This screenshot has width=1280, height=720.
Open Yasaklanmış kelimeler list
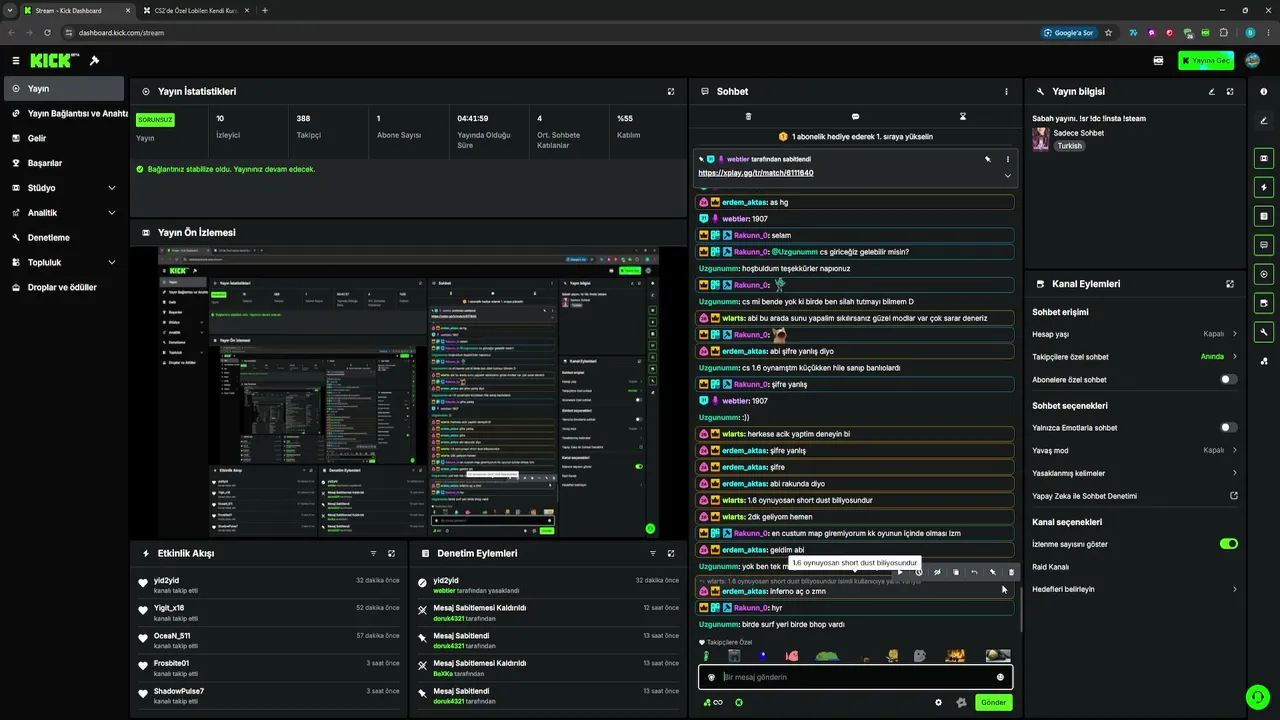point(1135,473)
